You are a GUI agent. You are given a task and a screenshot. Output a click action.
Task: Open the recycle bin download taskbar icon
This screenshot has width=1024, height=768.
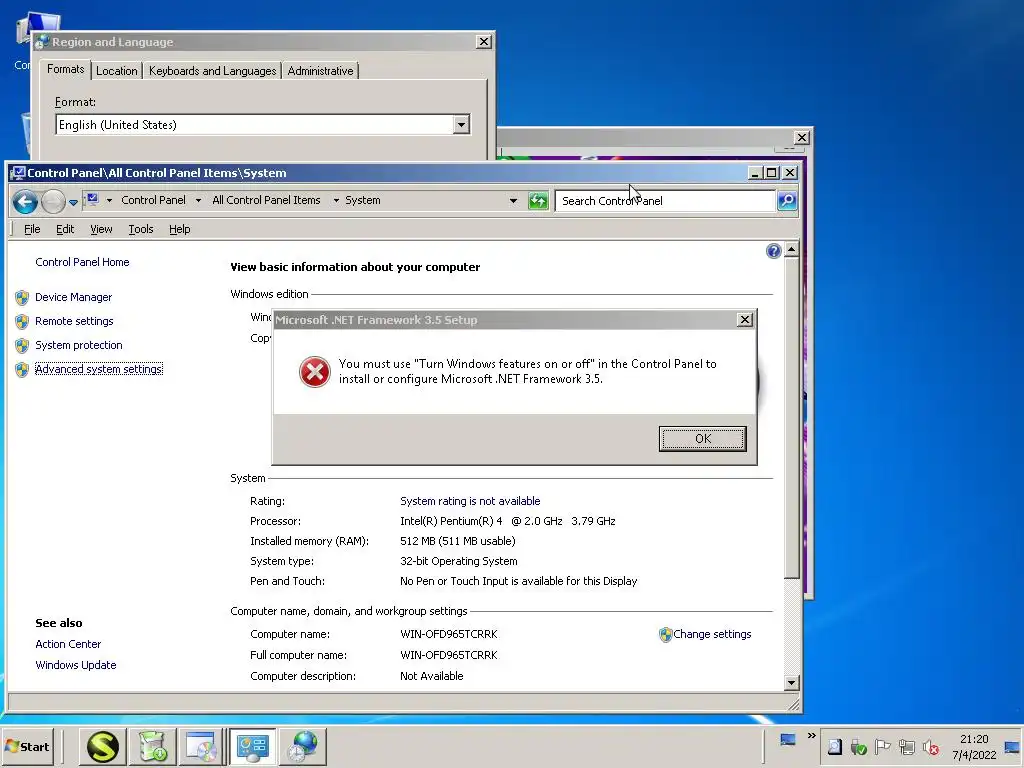pos(154,746)
